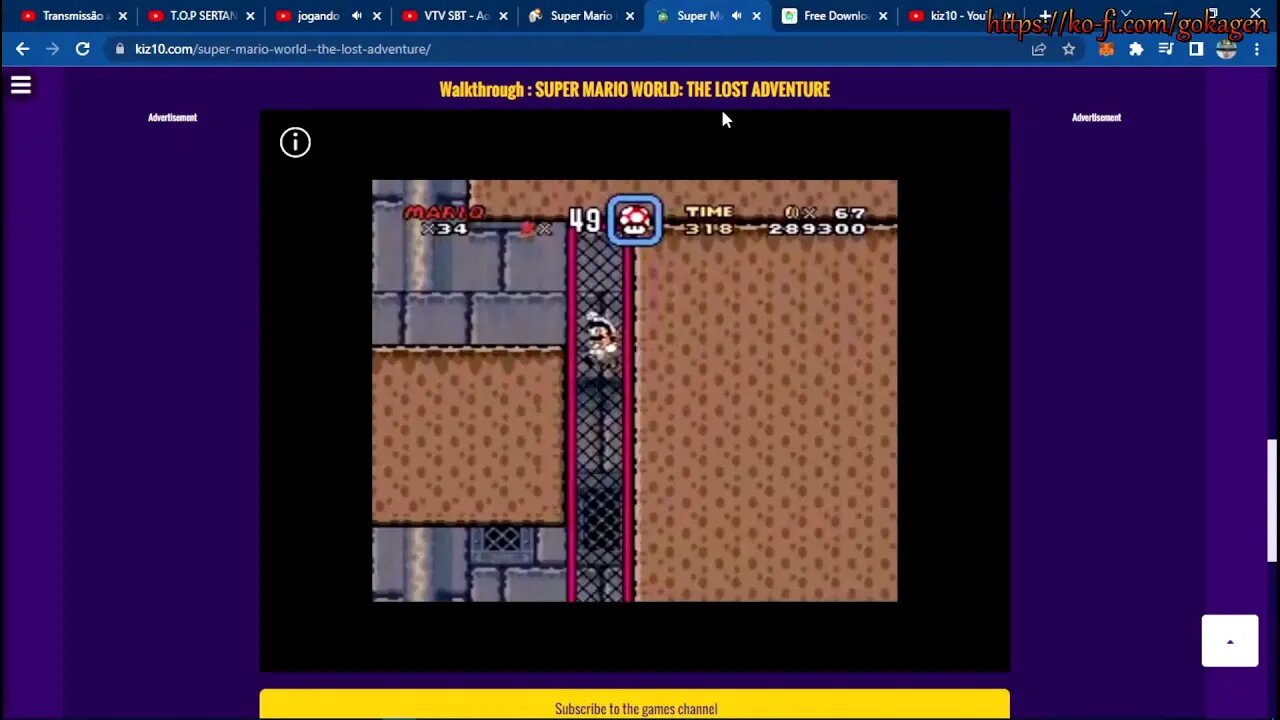This screenshot has width=1280, height=720.
Task: Close the jogando tab
Action: pyautogui.click(x=377, y=16)
